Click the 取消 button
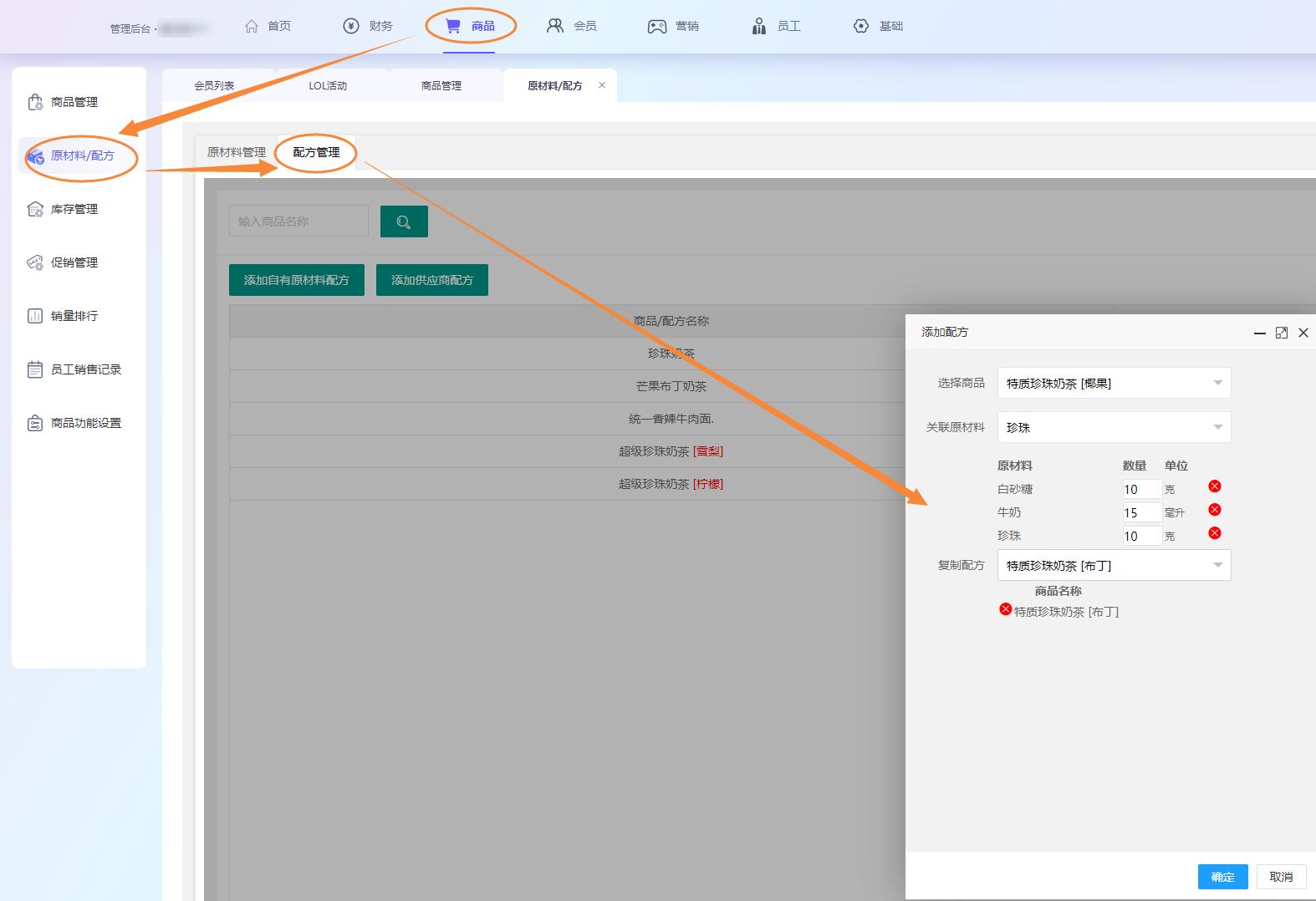1316x901 pixels. point(1281,877)
